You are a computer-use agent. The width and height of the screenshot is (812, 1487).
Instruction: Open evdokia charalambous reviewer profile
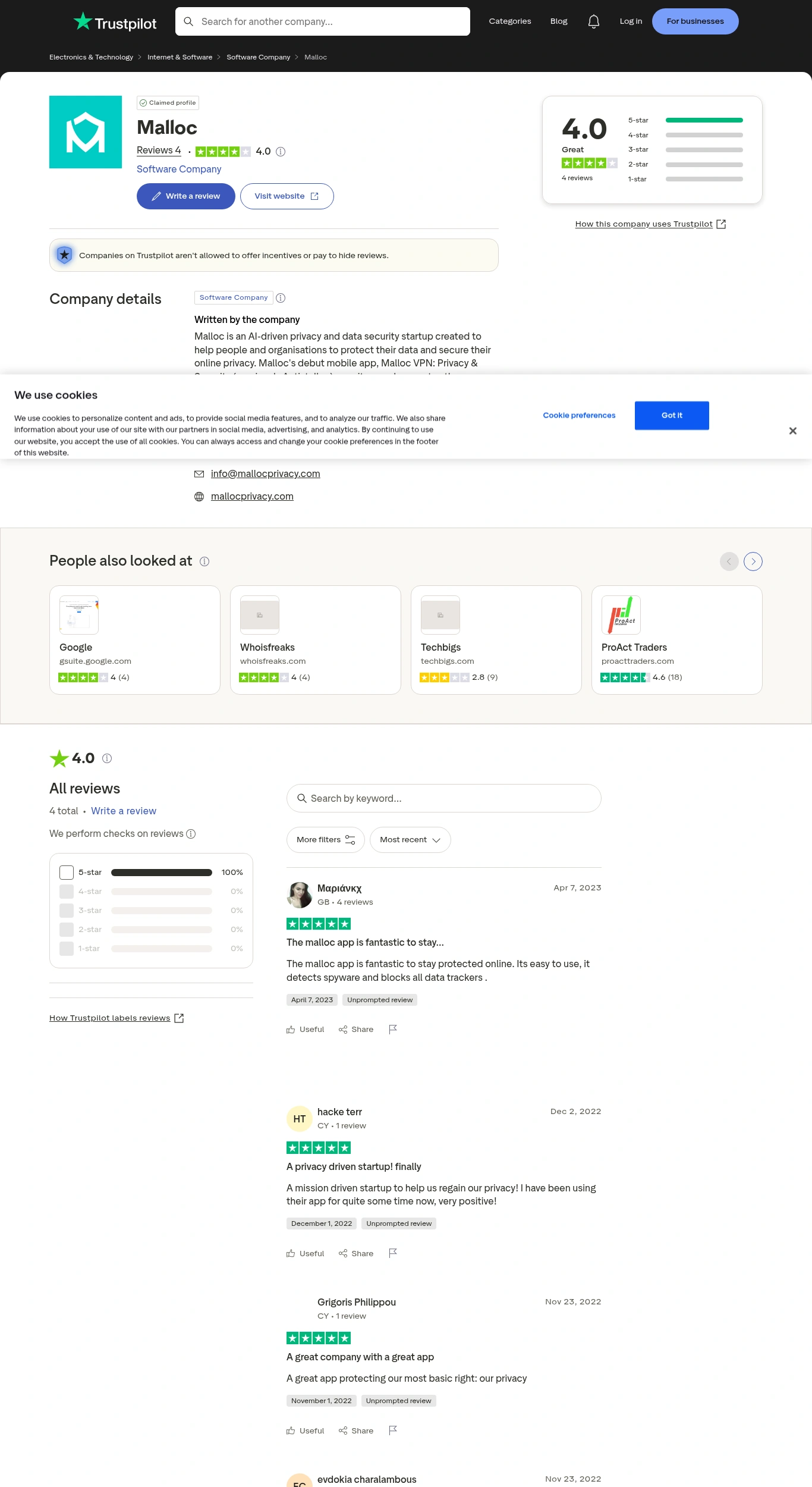point(367,1479)
